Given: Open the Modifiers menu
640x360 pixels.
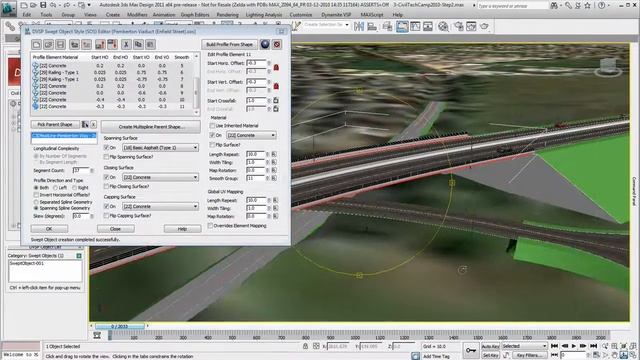Looking at the screenshot, I should [137, 15].
